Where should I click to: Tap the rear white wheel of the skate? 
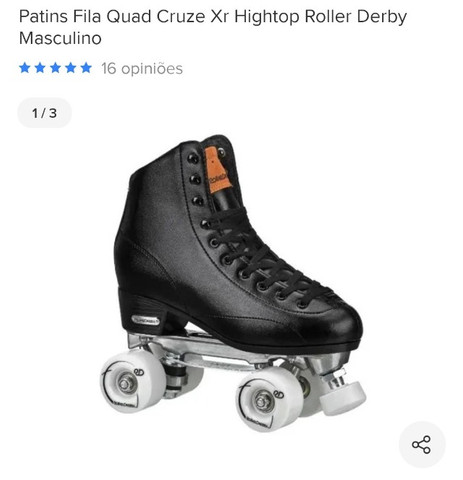(x=133, y=381)
